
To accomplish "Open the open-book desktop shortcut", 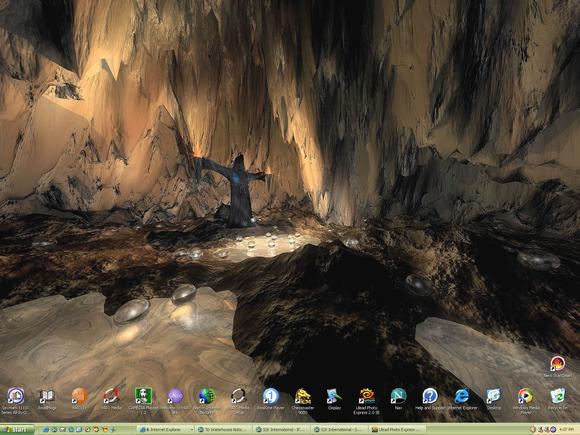I will 48,396.
